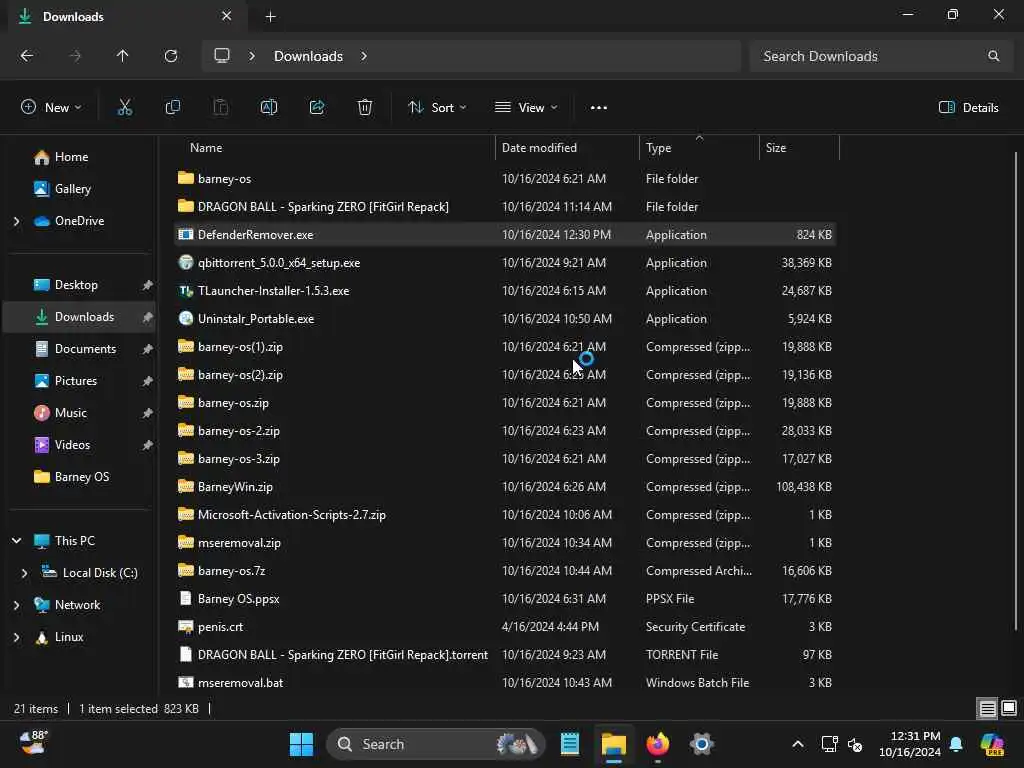Expand the Linux tree node
The width and height of the screenshot is (1024, 768).
pyautogui.click(x=16, y=637)
